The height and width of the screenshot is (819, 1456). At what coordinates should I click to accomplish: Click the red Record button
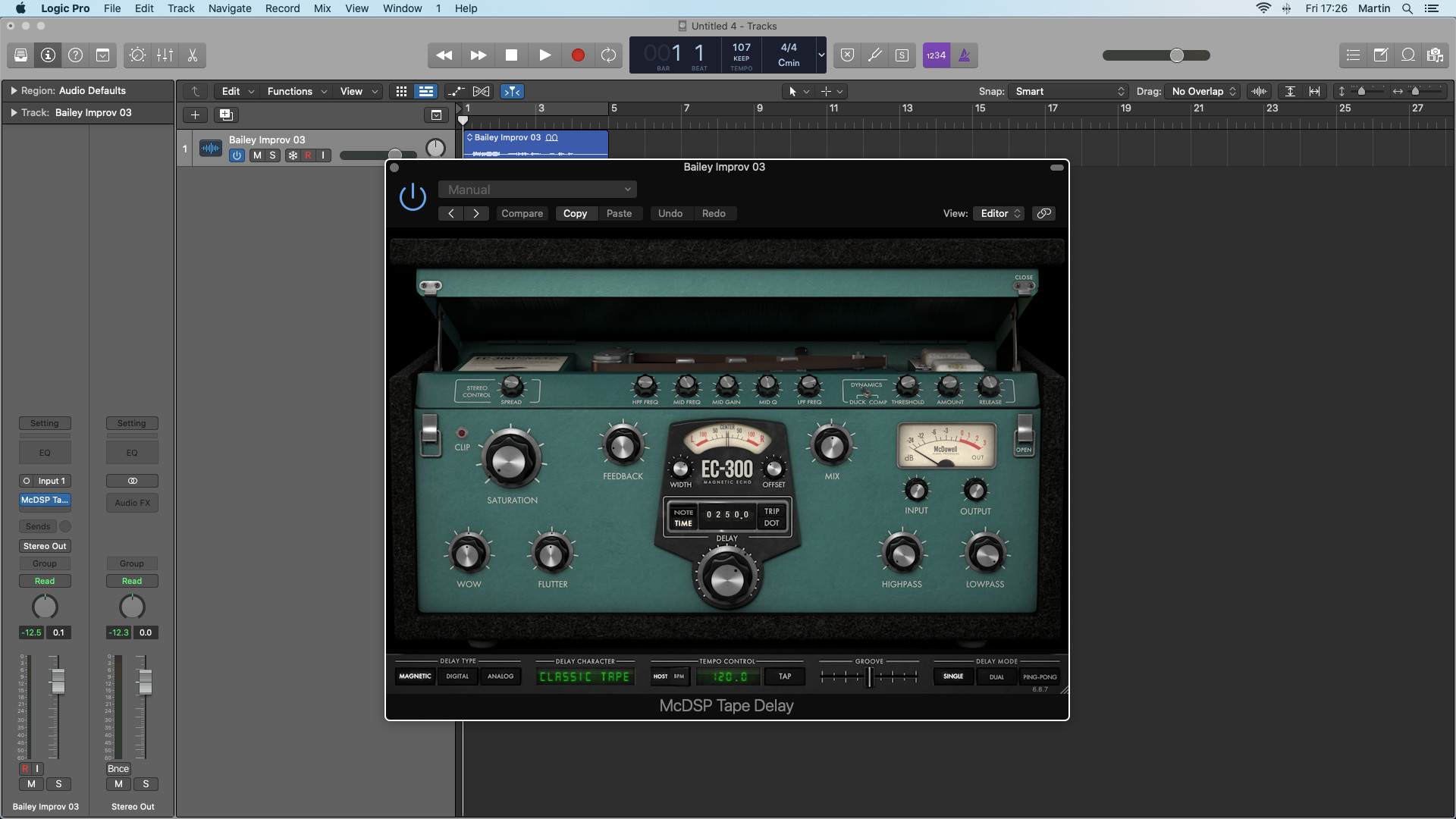(x=578, y=55)
